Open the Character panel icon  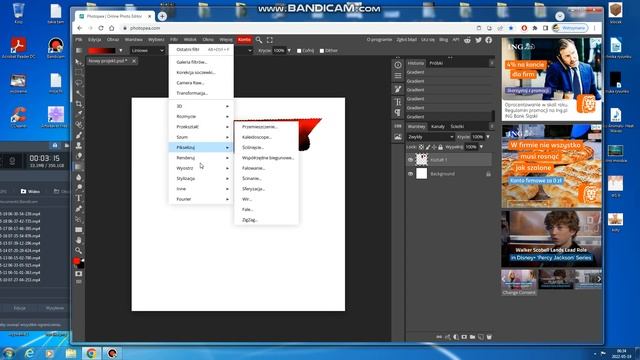coord(398,102)
